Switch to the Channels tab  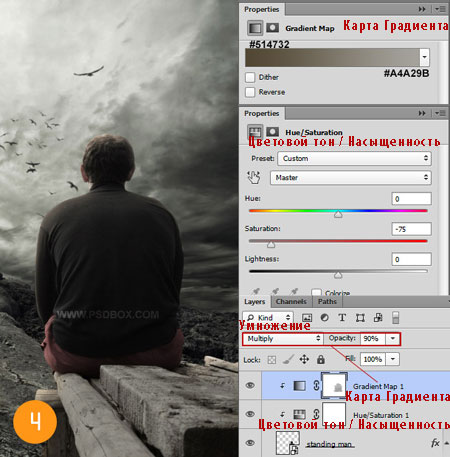tap(291, 302)
